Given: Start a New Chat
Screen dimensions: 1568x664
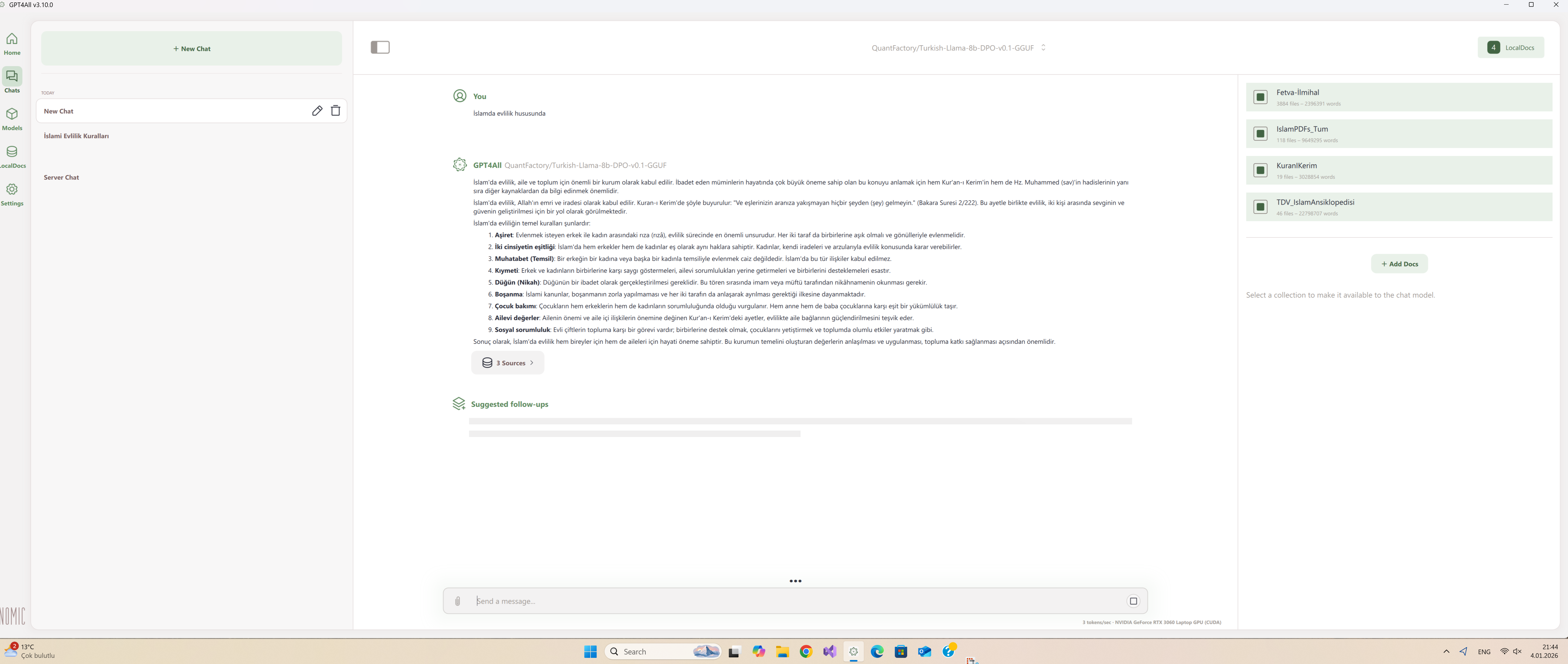Looking at the screenshot, I should (192, 49).
